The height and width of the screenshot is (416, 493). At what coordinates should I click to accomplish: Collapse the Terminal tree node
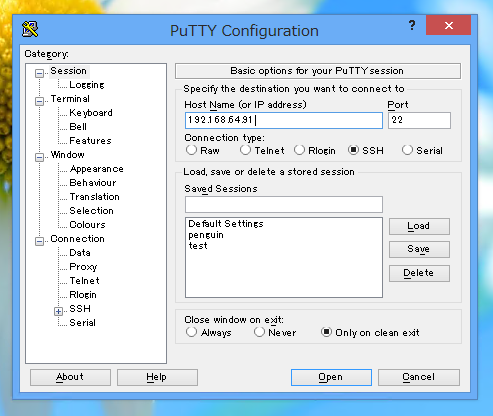(40, 101)
